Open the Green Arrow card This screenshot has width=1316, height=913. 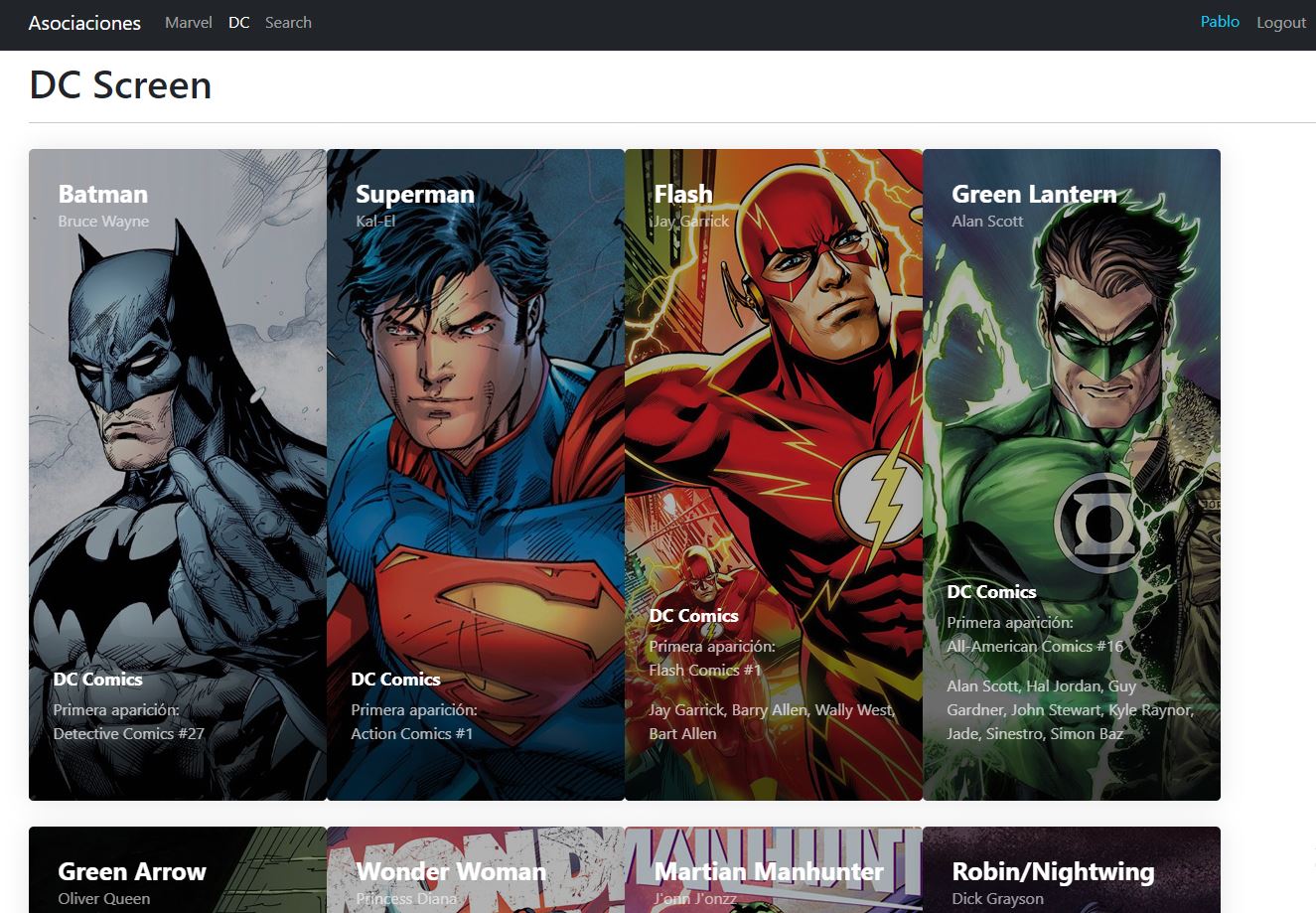tap(178, 869)
